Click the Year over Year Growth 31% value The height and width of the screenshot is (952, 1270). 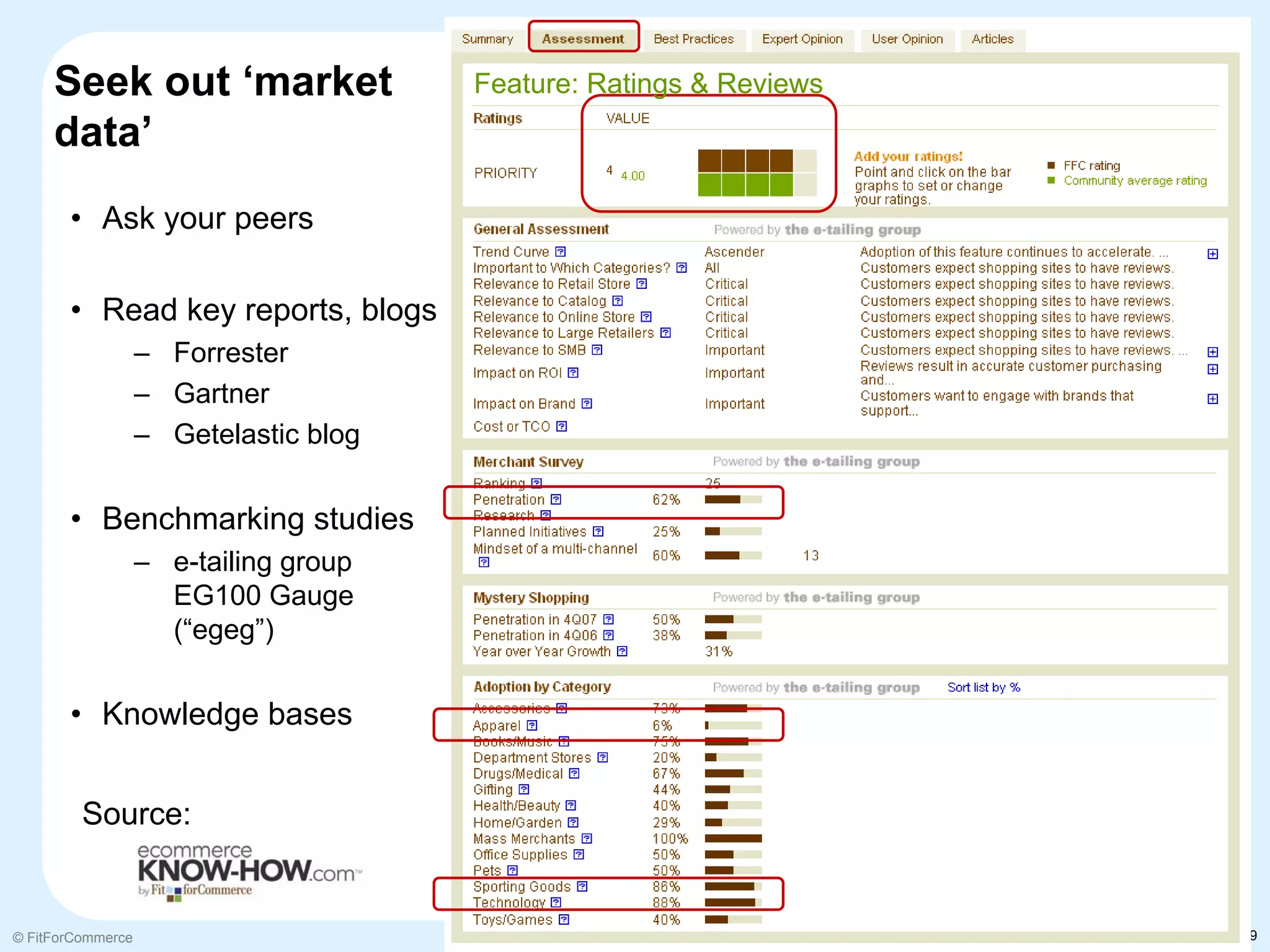(x=719, y=651)
